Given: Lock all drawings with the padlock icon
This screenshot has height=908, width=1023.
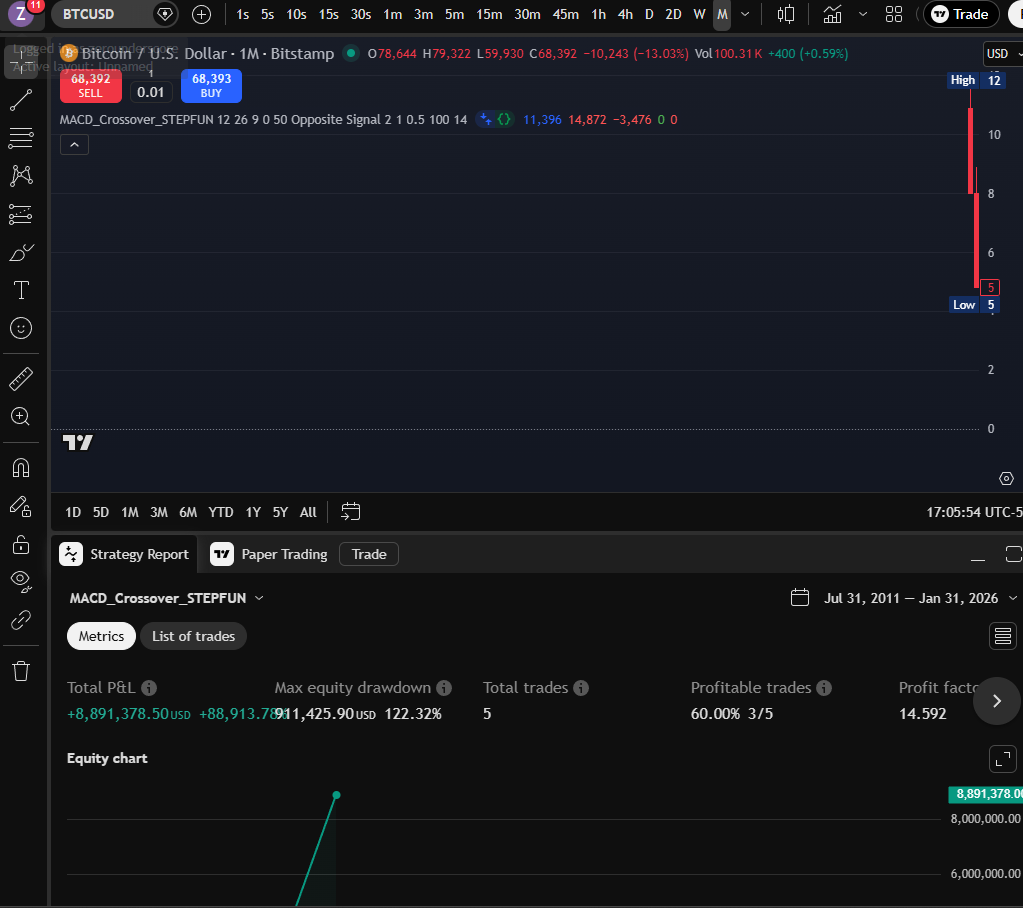Looking at the screenshot, I should (x=21, y=544).
